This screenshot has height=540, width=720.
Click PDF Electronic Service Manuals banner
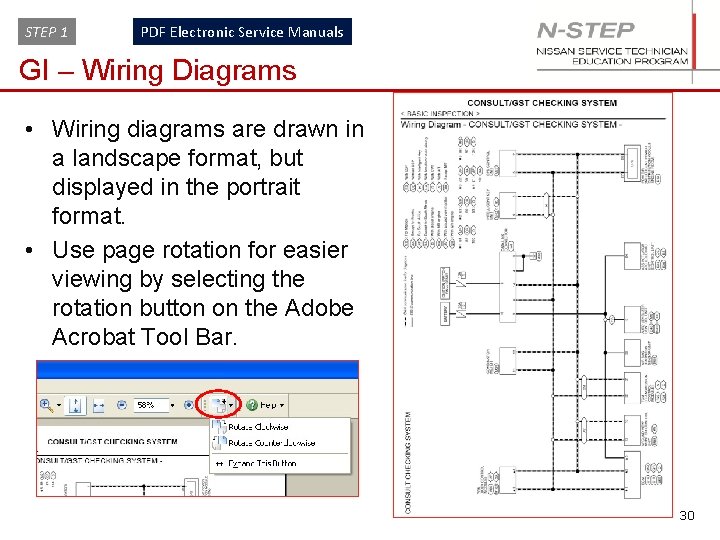[242, 32]
